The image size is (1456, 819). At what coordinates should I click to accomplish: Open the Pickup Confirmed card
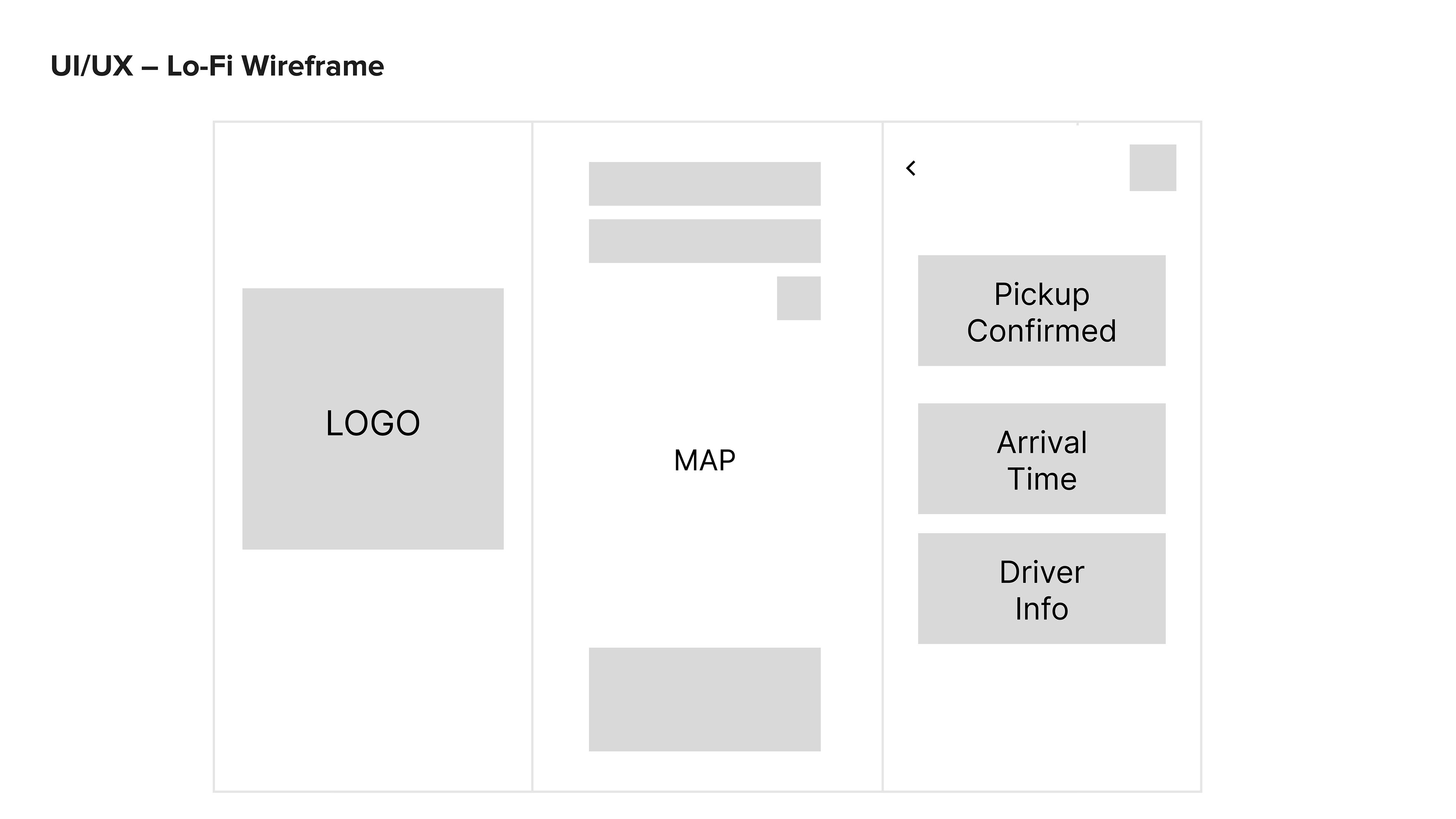tap(1042, 310)
